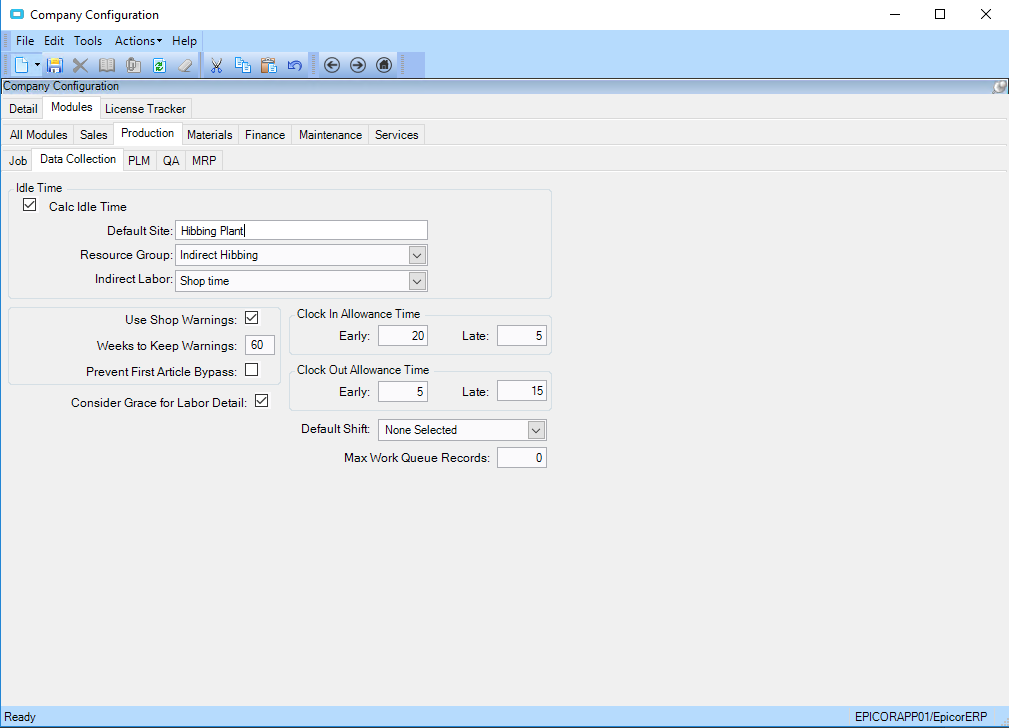1009x728 pixels.
Task: Open the Finance modules tab
Action: (265, 135)
